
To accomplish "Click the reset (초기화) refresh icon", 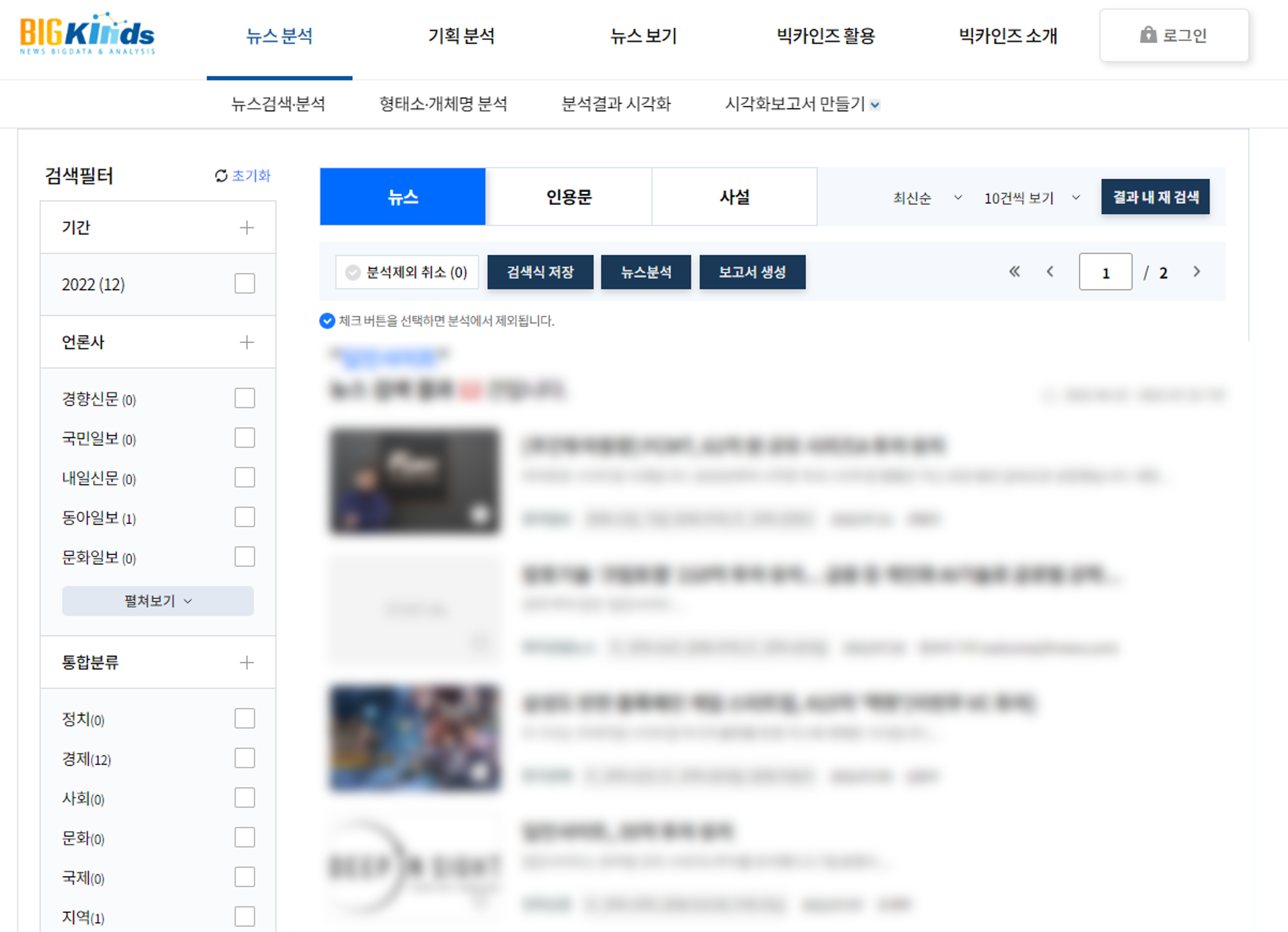I will tap(221, 176).
